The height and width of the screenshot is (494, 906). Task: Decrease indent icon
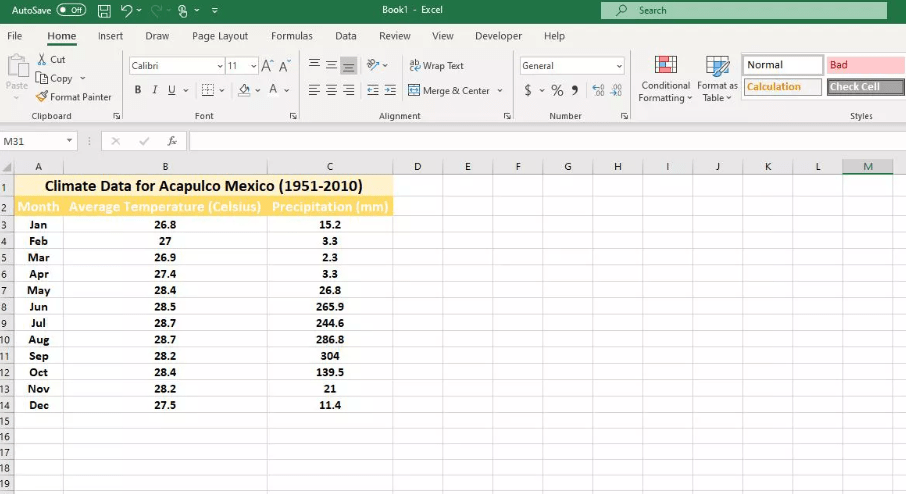(x=373, y=90)
